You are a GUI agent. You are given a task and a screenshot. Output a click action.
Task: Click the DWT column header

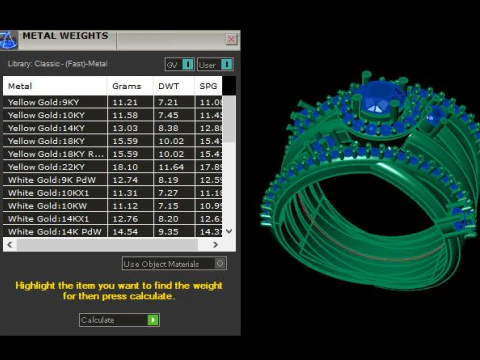(x=174, y=86)
